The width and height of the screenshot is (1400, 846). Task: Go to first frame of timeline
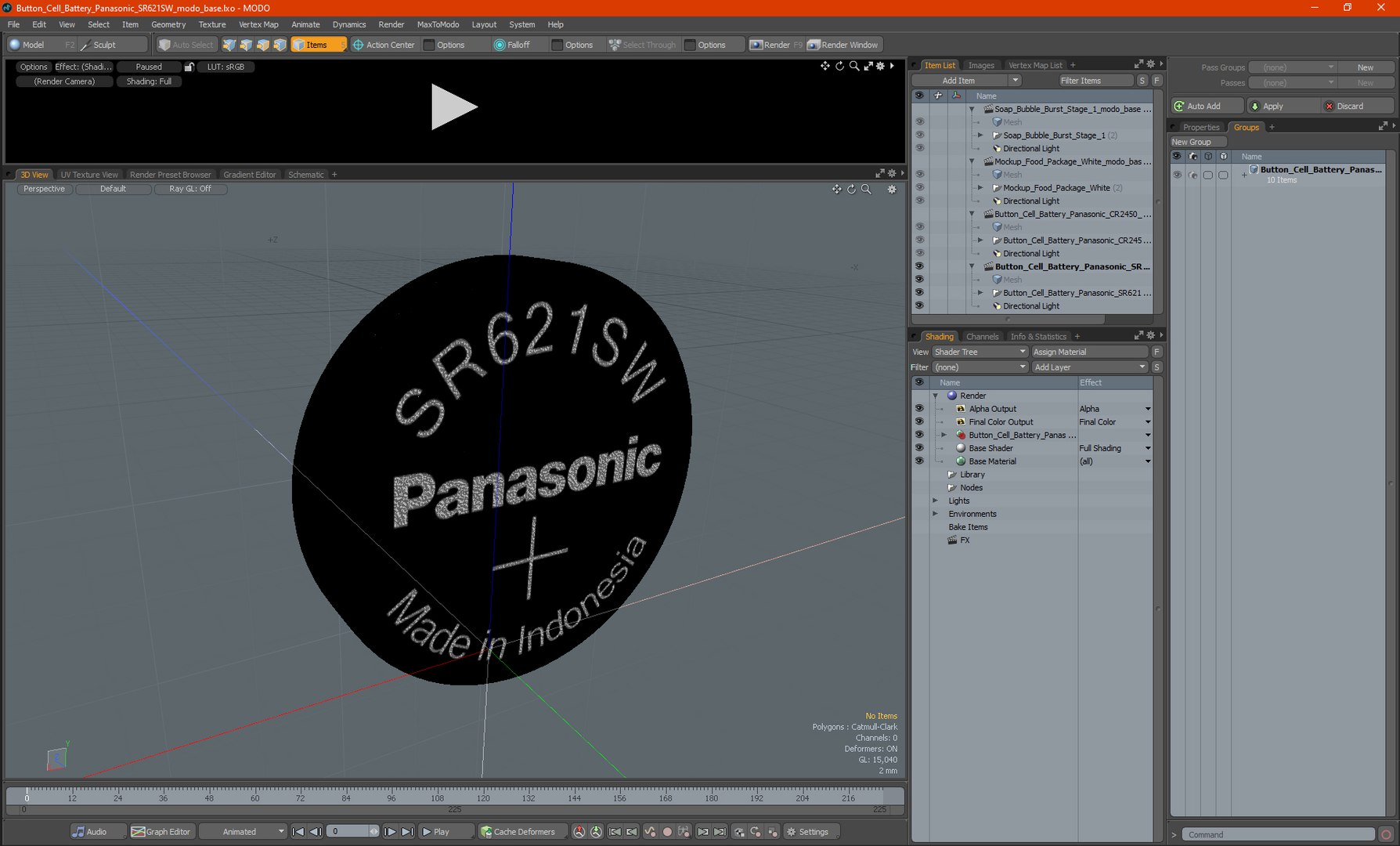click(x=298, y=832)
